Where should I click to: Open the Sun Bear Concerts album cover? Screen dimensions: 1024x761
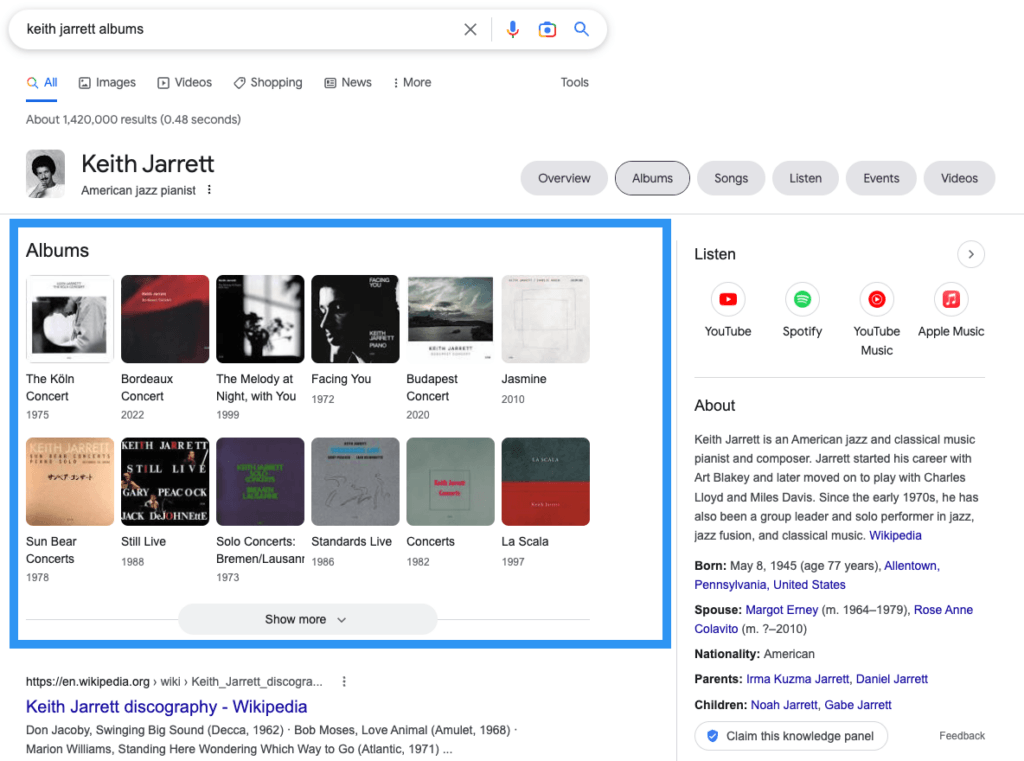click(x=70, y=481)
